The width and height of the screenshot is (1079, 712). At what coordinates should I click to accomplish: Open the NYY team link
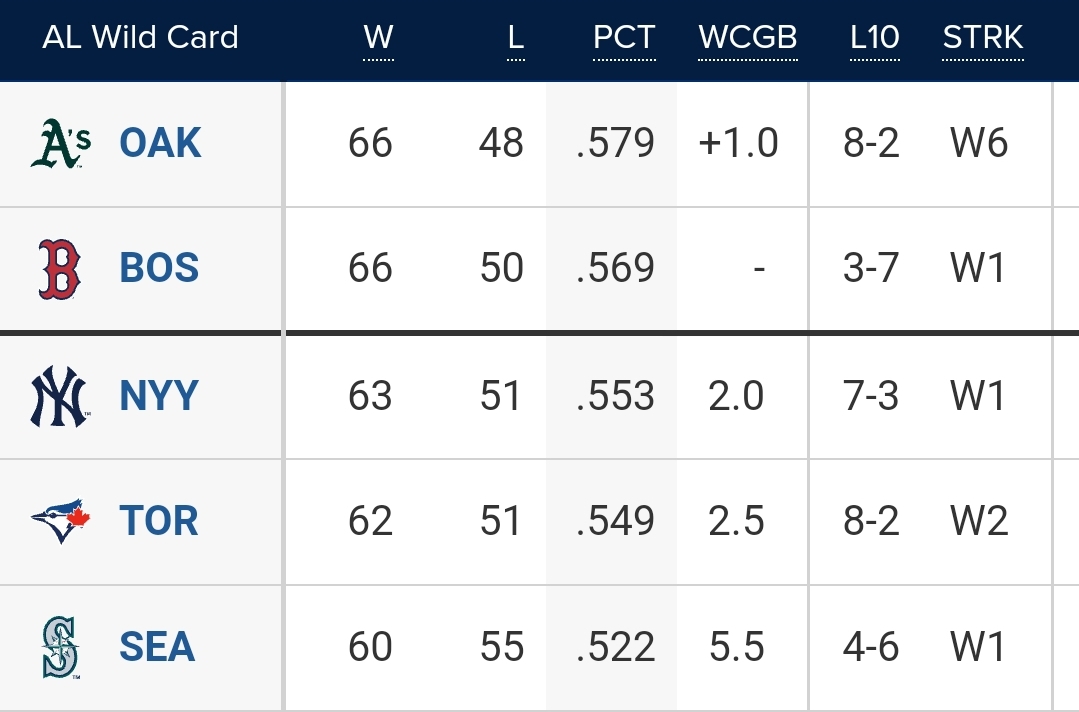click(159, 396)
